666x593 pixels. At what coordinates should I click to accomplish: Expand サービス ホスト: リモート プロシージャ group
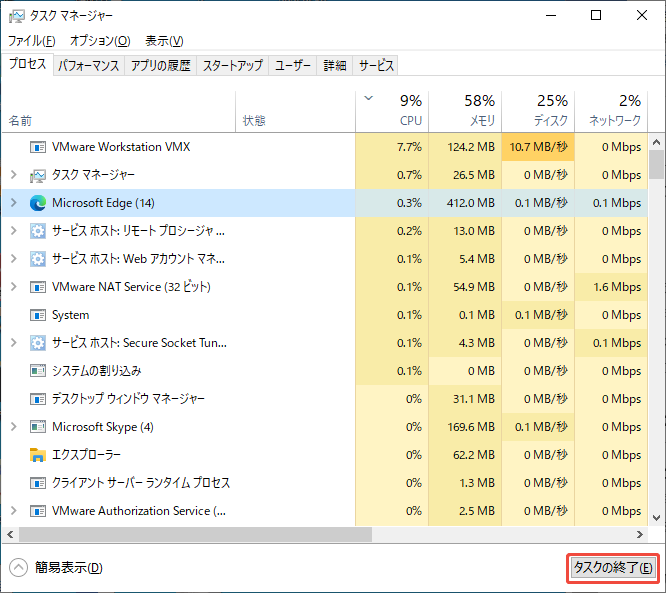(14, 231)
